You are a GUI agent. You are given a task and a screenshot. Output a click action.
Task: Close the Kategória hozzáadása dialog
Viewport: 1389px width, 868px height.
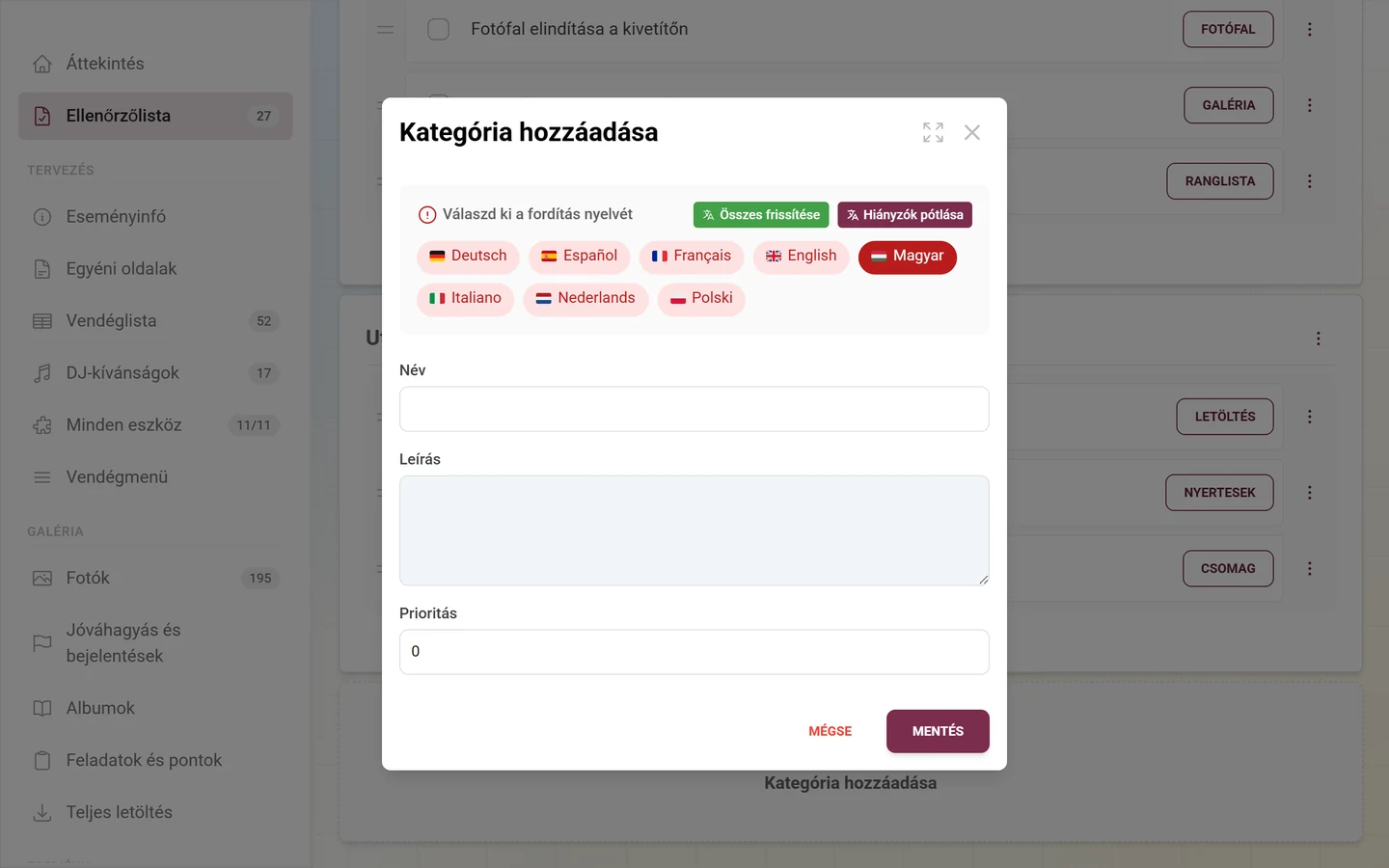(x=972, y=132)
